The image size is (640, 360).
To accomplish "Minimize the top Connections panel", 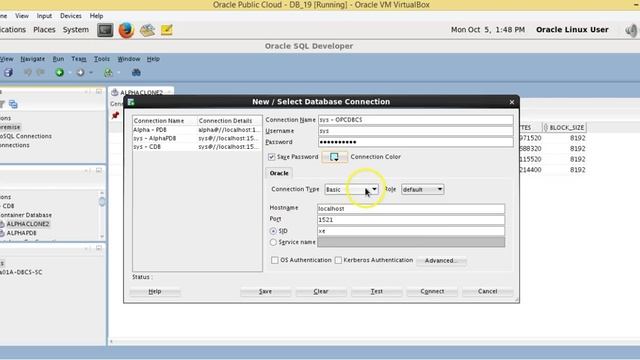I will 99,91.
